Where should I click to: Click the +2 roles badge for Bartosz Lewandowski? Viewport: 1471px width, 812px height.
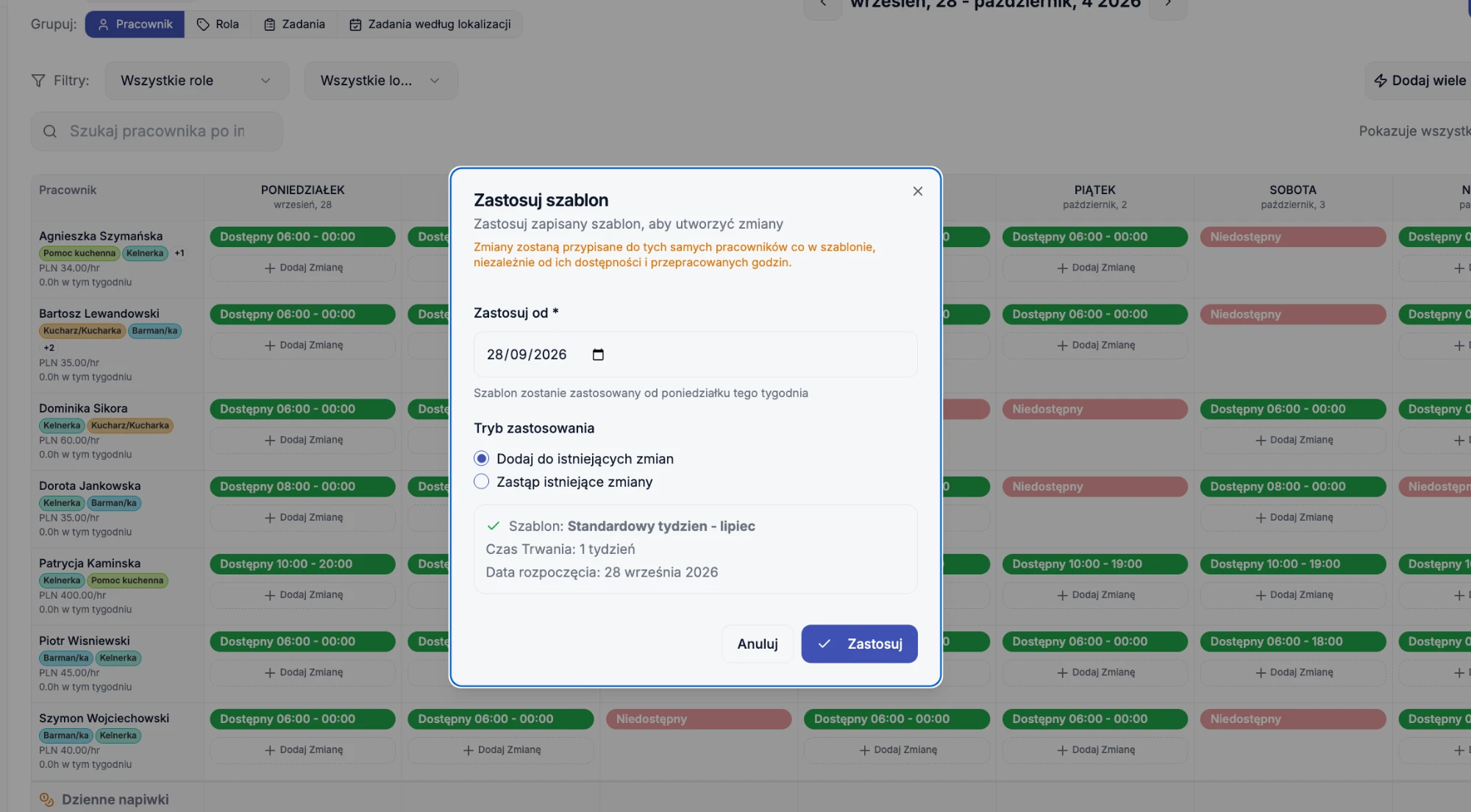coord(49,347)
